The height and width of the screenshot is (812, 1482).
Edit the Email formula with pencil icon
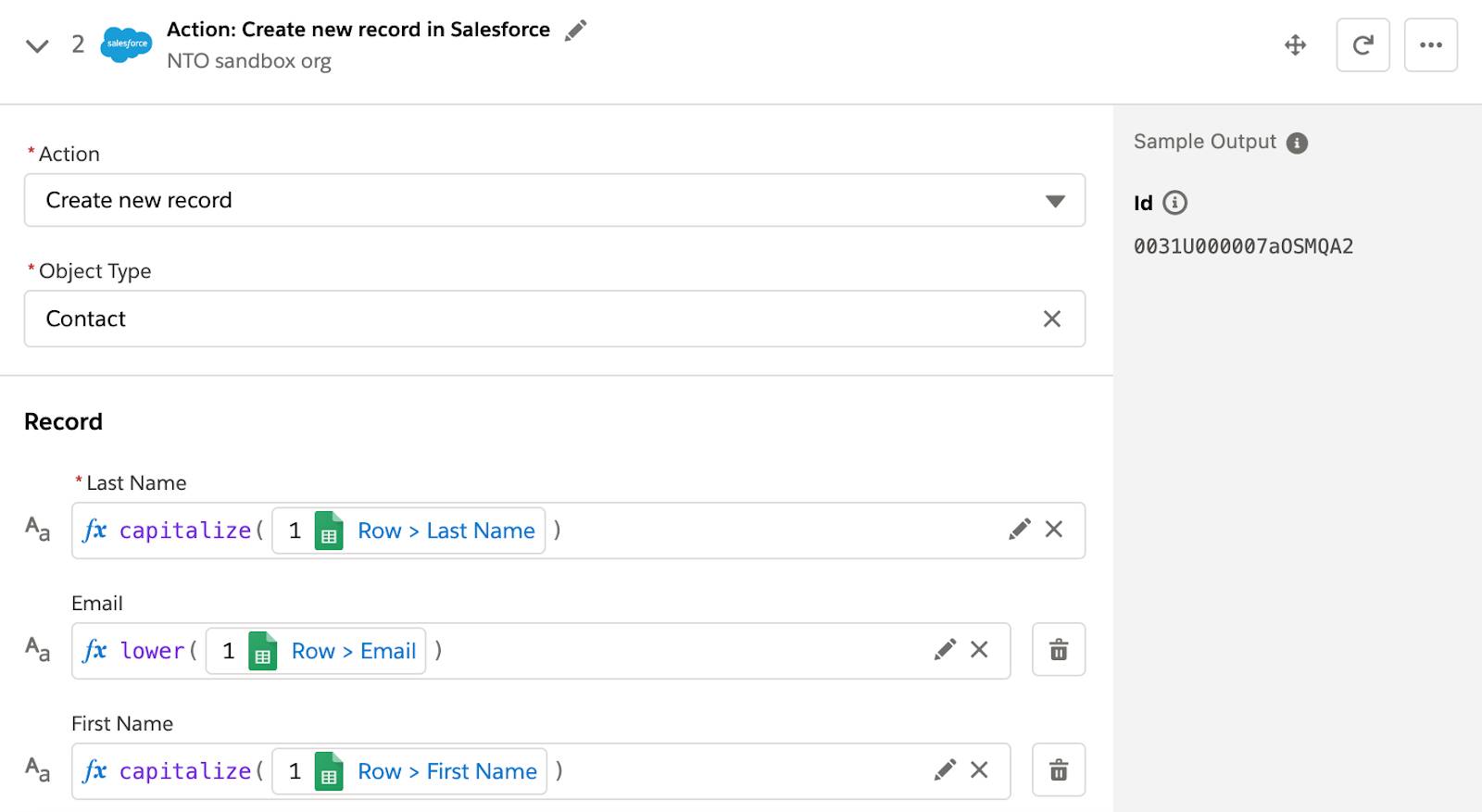tap(944, 649)
